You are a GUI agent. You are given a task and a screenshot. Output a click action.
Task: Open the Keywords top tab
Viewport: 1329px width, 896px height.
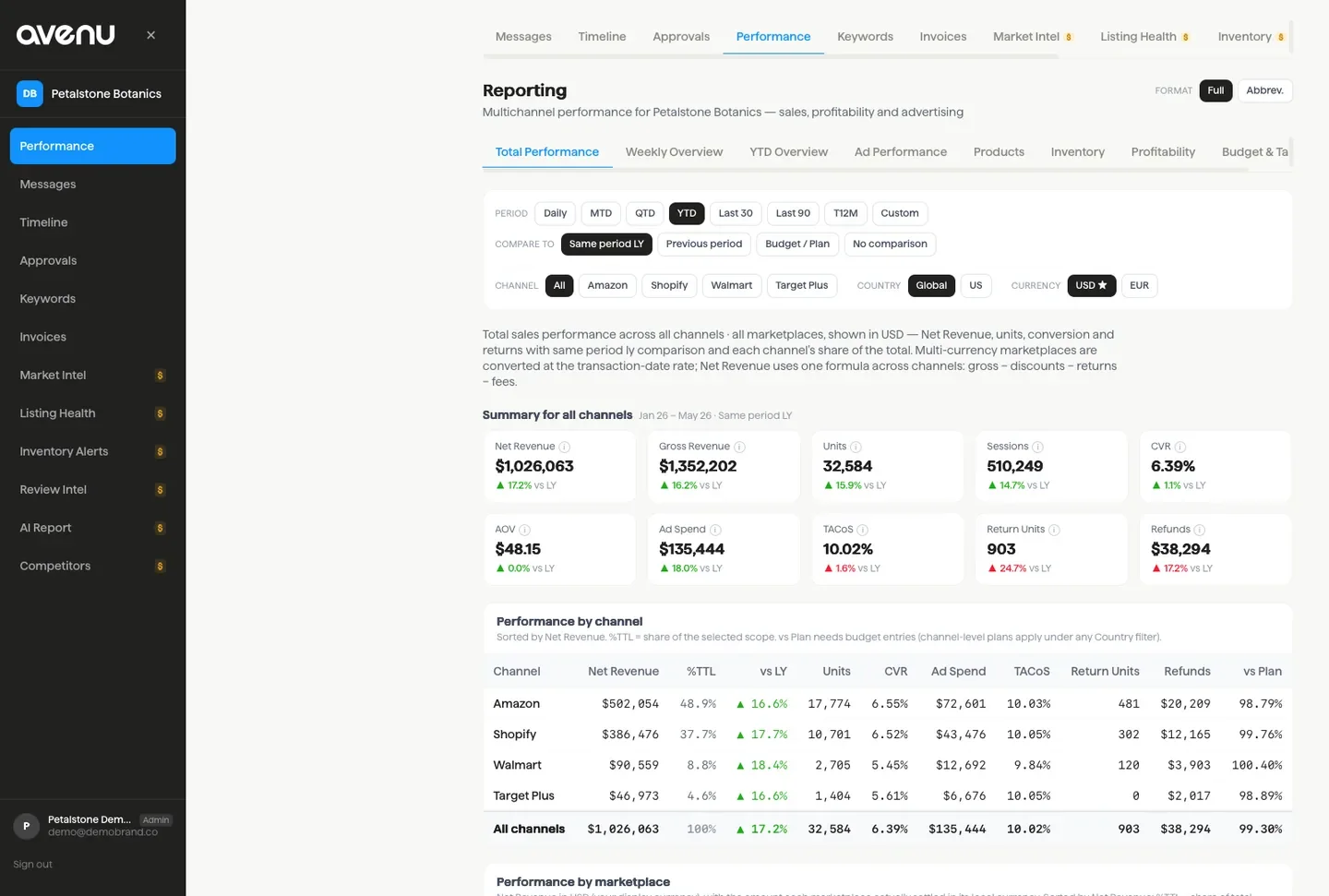point(865,37)
